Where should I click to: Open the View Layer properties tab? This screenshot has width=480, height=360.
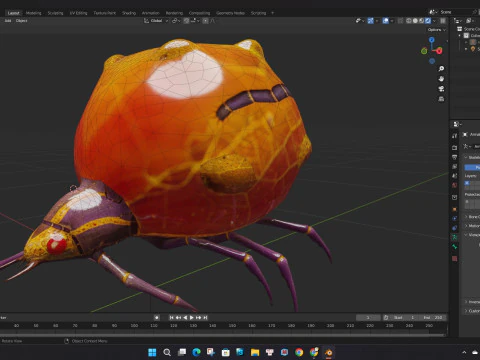click(x=455, y=166)
